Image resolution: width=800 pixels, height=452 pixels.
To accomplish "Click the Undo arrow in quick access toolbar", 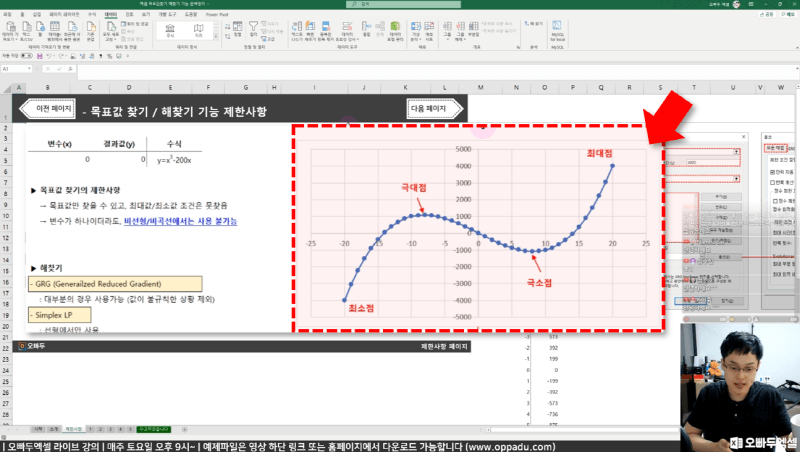I will (x=49, y=56).
